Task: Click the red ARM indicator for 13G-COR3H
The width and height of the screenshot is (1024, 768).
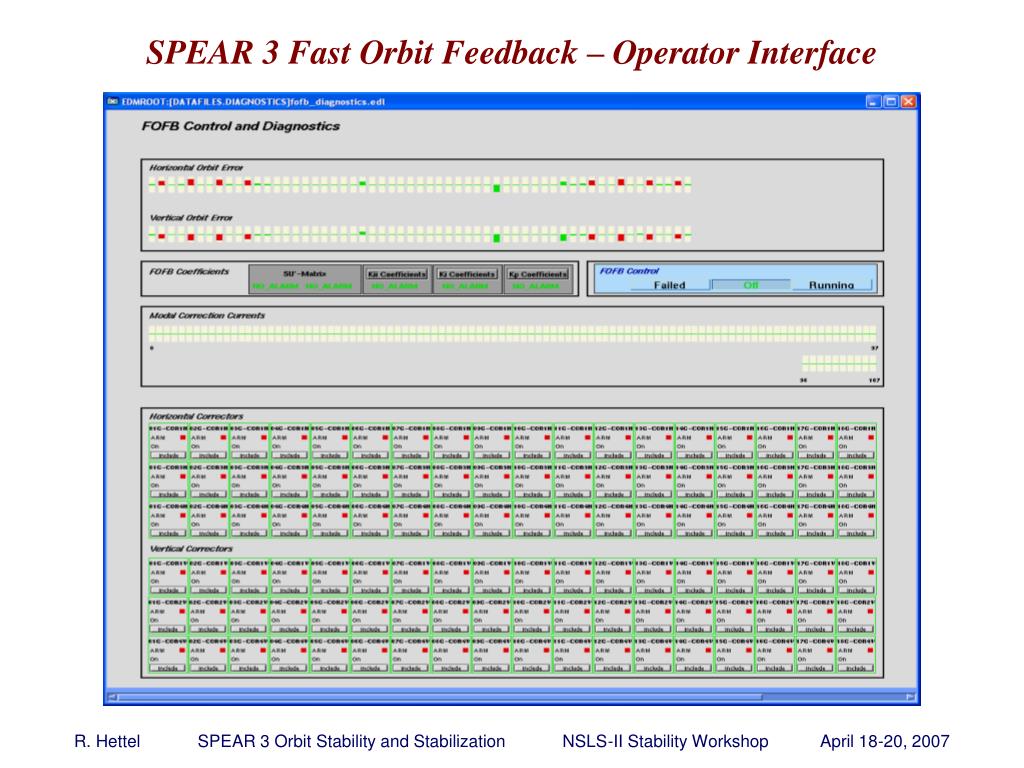Action: click(669, 477)
